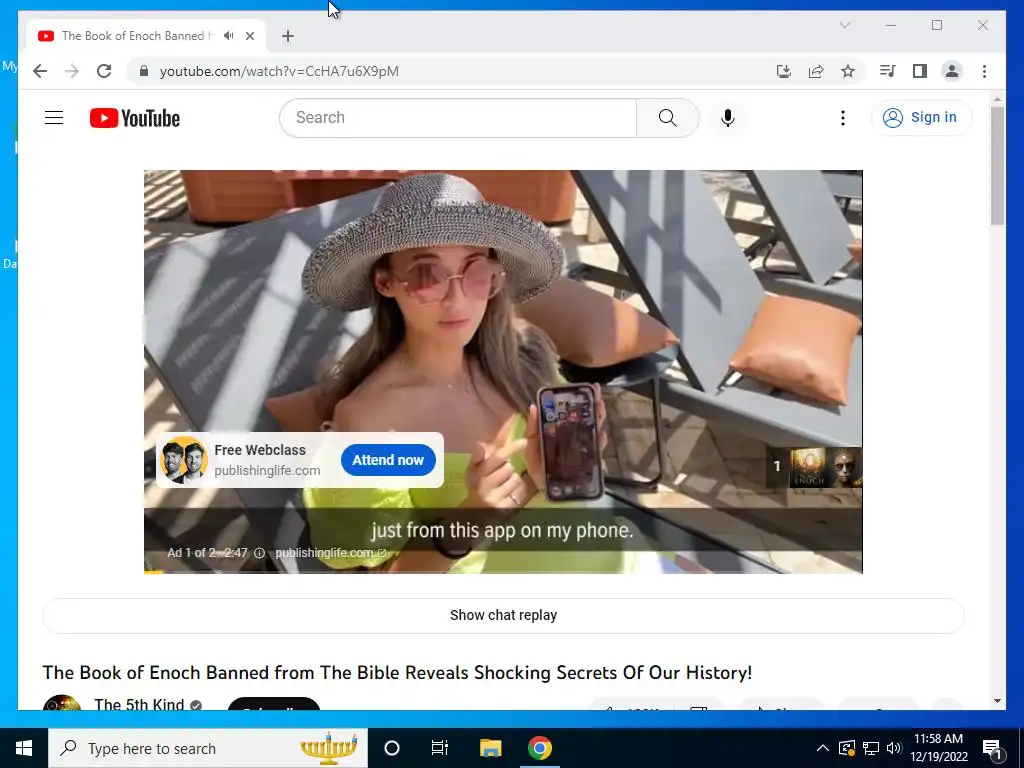Open Cortana circle on taskbar
This screenshot has width=1024, height=768.
pyautogui.click(x=392, y=748)
